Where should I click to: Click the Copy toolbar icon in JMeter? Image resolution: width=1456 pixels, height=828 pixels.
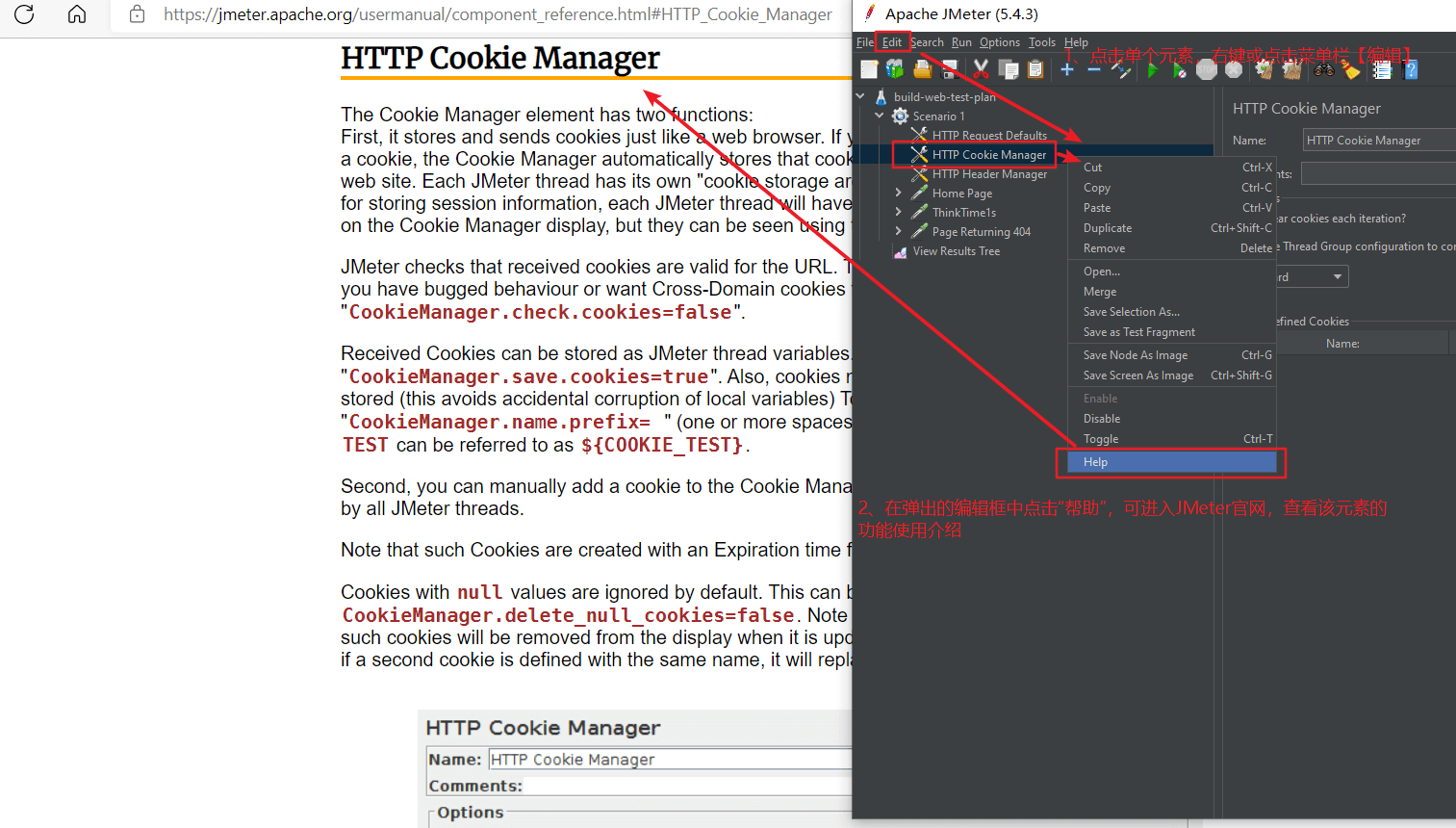pos(1009,69)
